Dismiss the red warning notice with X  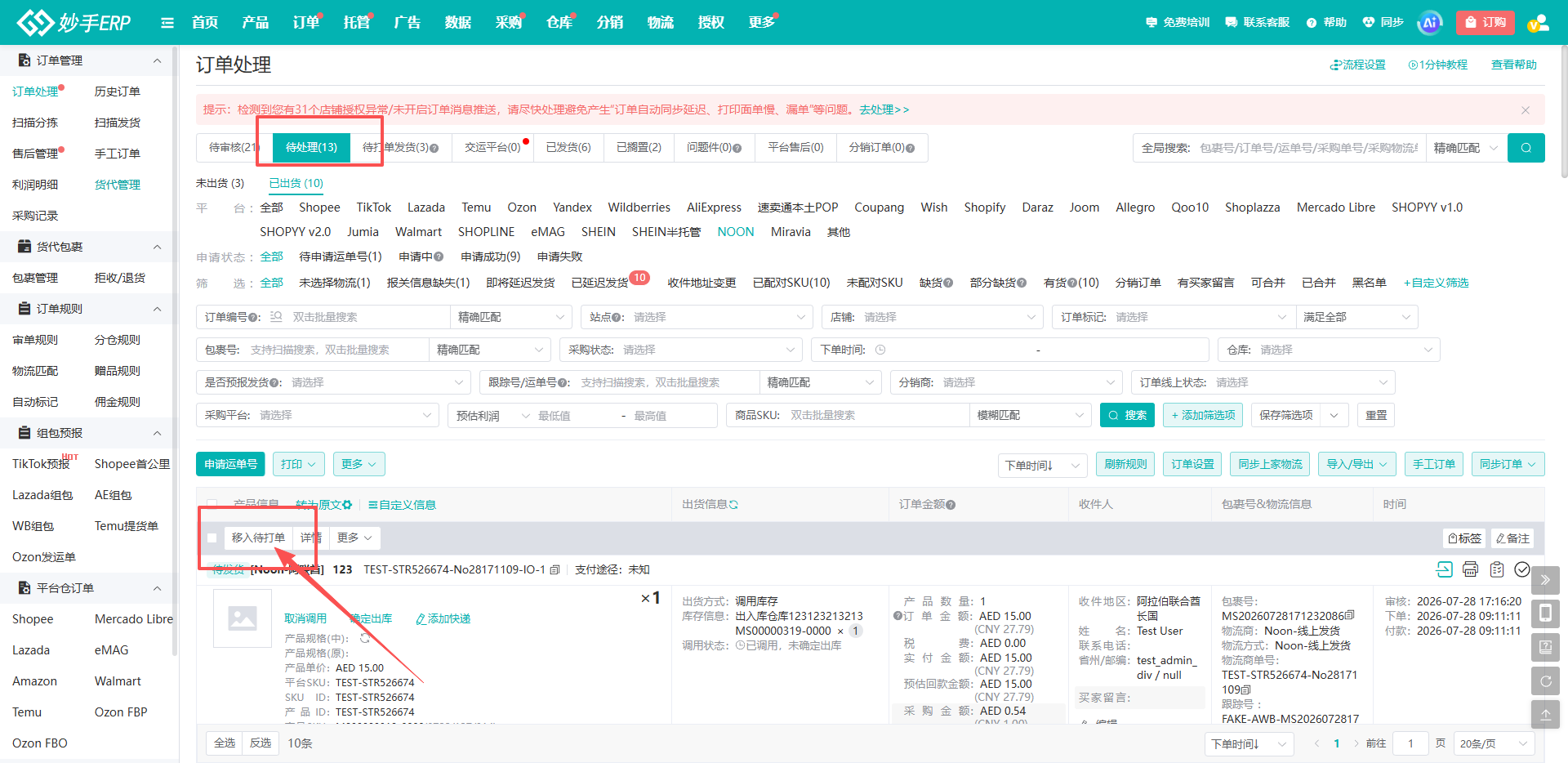(x=1525, y=109)
